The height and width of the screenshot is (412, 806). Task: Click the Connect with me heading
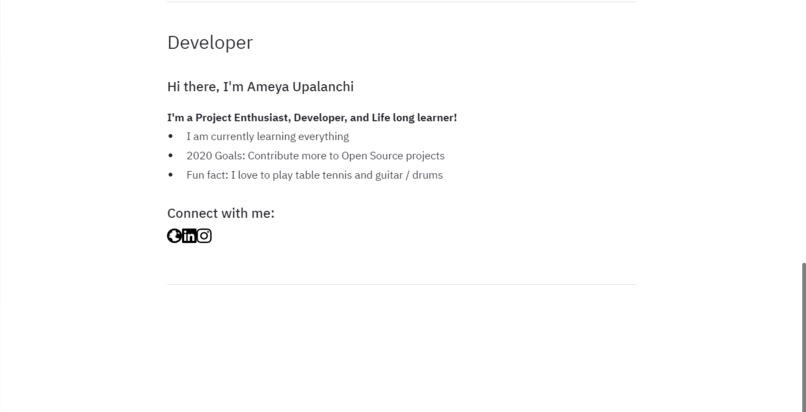tap(221, 213)
